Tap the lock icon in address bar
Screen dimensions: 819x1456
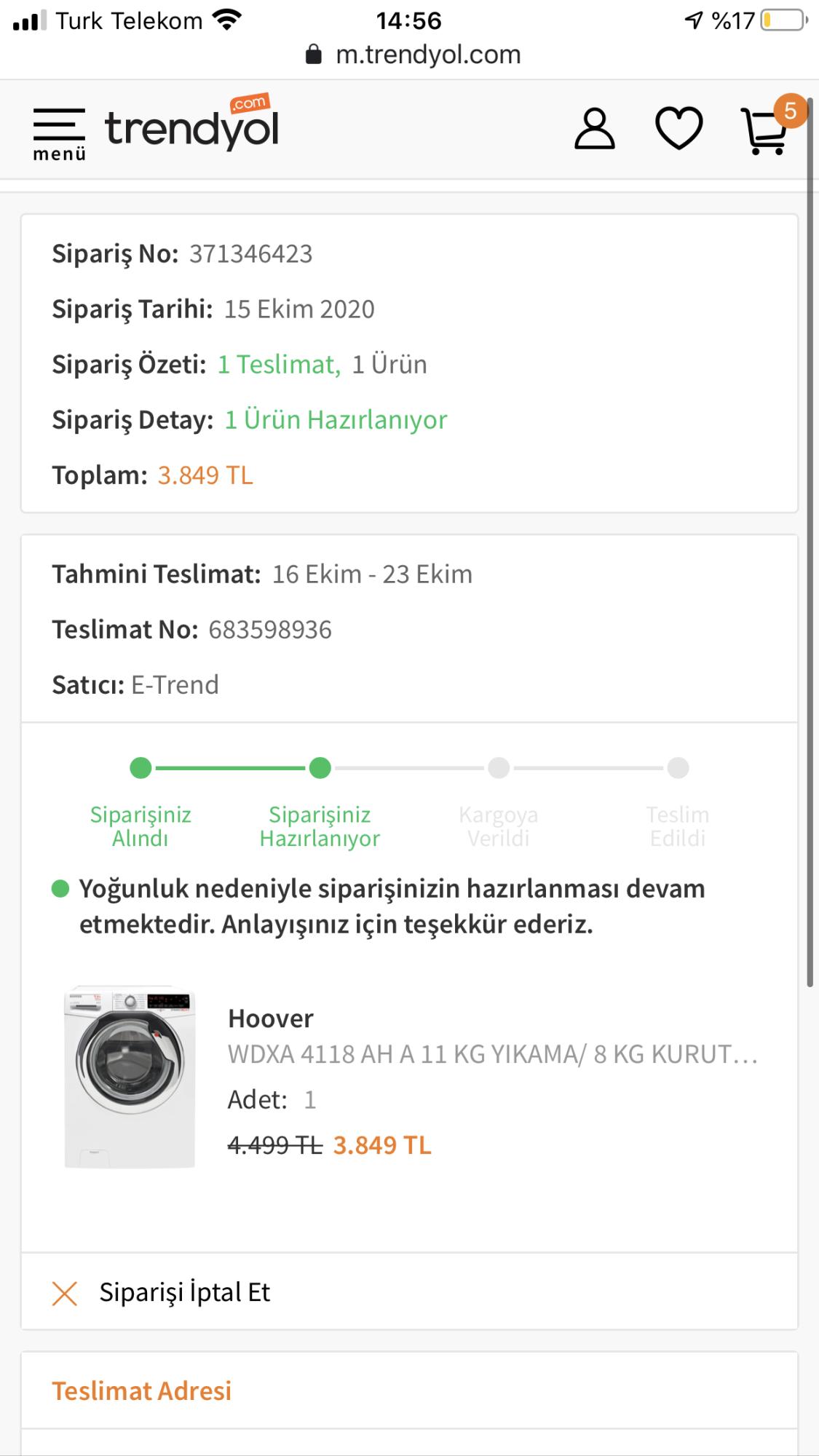pyautogui.click(x=314, y=55)
